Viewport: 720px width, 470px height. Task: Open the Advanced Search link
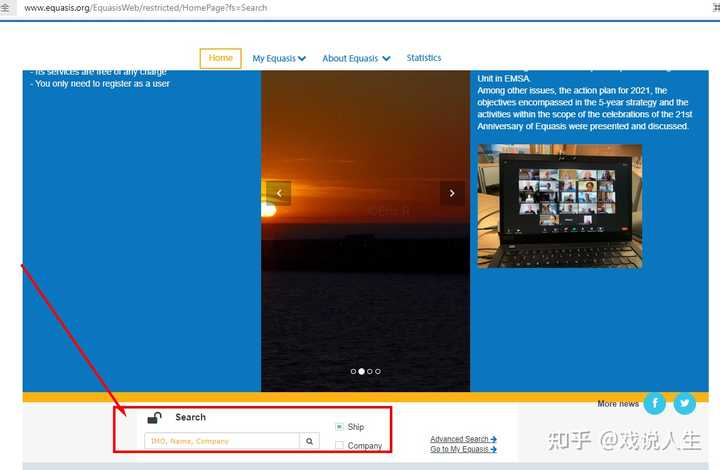click(x=463, y=439)
